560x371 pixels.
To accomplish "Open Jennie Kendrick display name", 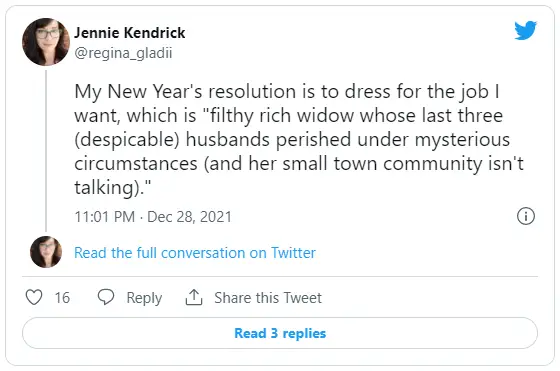I will pyautogui.click(x=130, y=33).
